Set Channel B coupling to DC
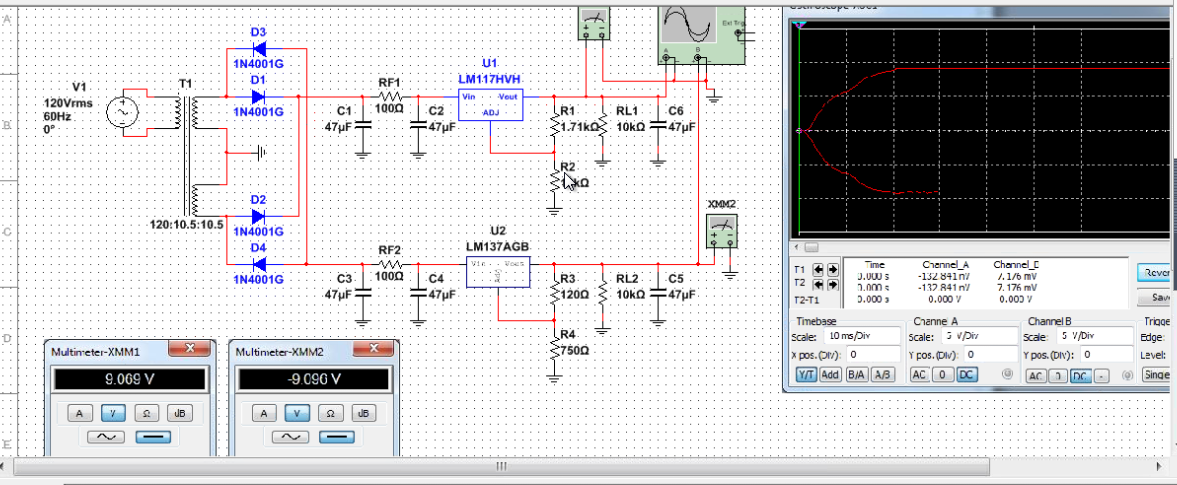Image resolution: width=1177 pixels, height=485 pixels. click(1080, 375)
